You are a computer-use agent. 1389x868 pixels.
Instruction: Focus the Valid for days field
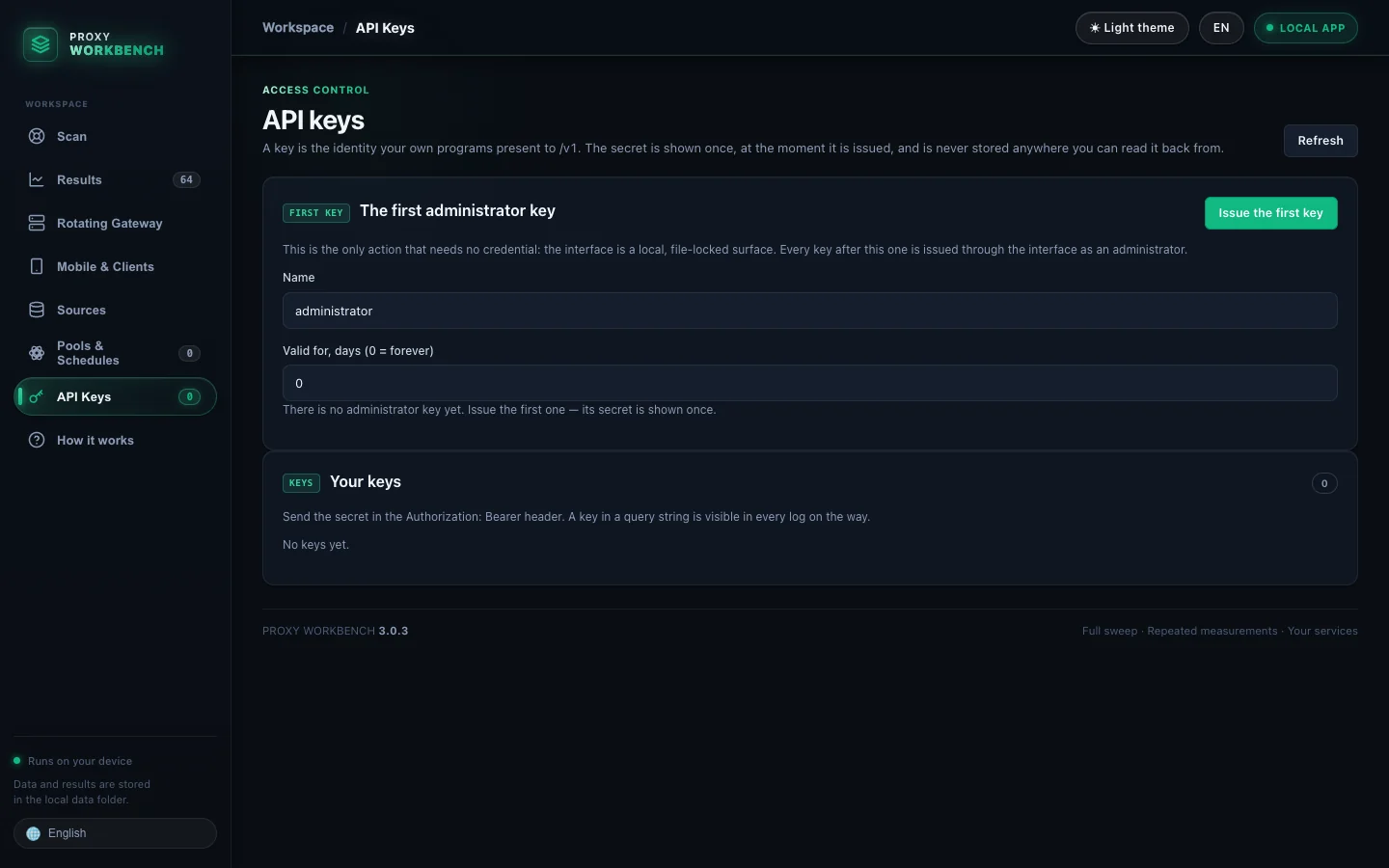(809, 383)
